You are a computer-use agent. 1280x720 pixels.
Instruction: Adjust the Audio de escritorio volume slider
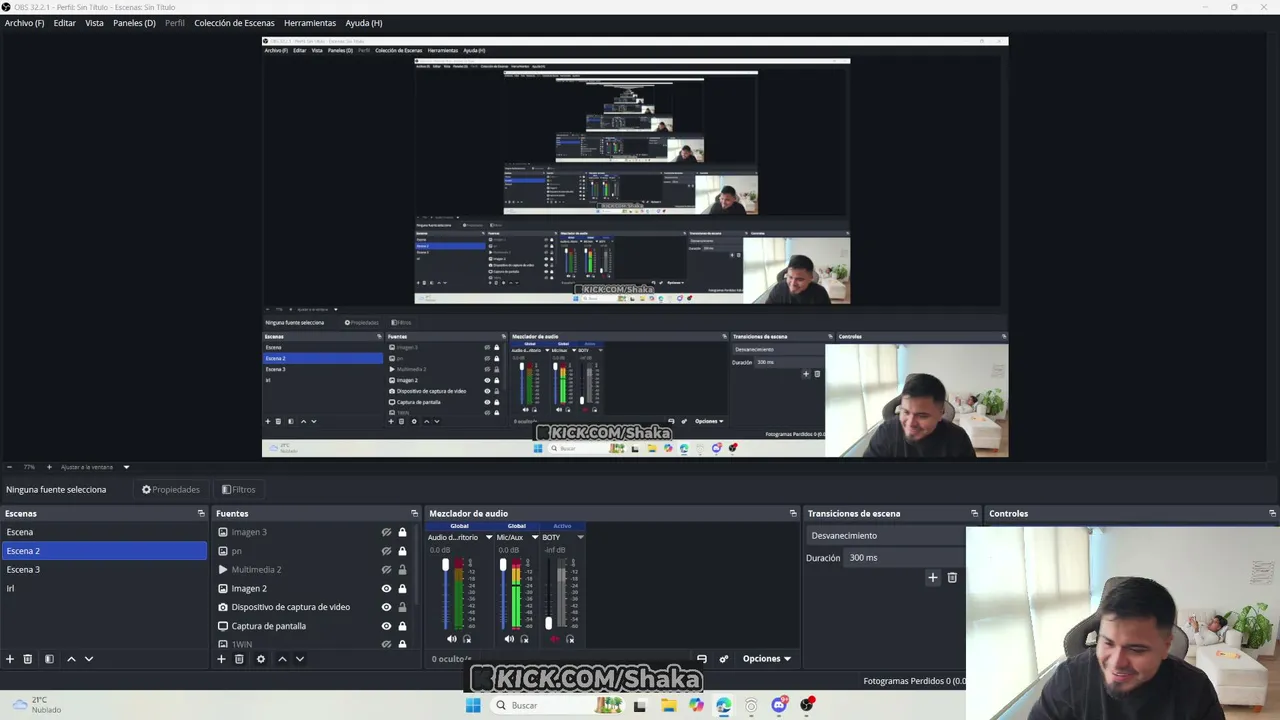[x=446, y=566]
